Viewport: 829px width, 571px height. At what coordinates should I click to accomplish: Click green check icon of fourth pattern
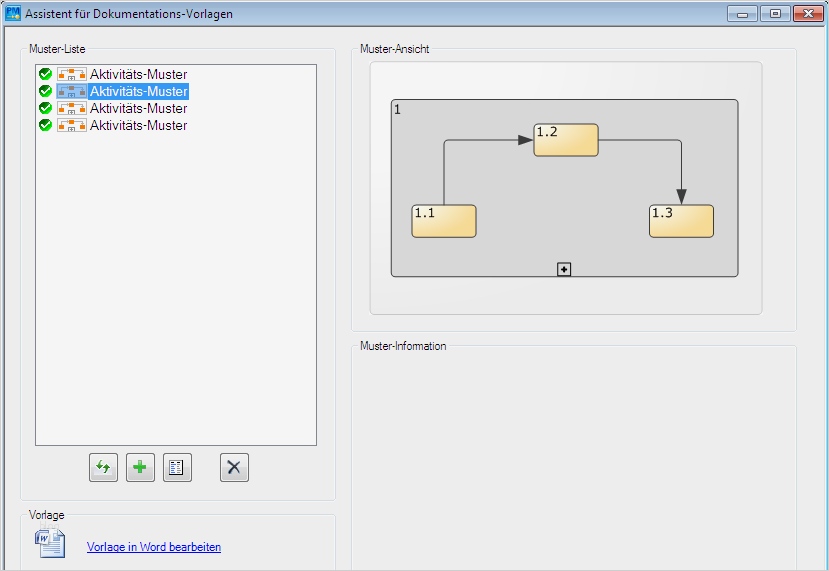45,125
